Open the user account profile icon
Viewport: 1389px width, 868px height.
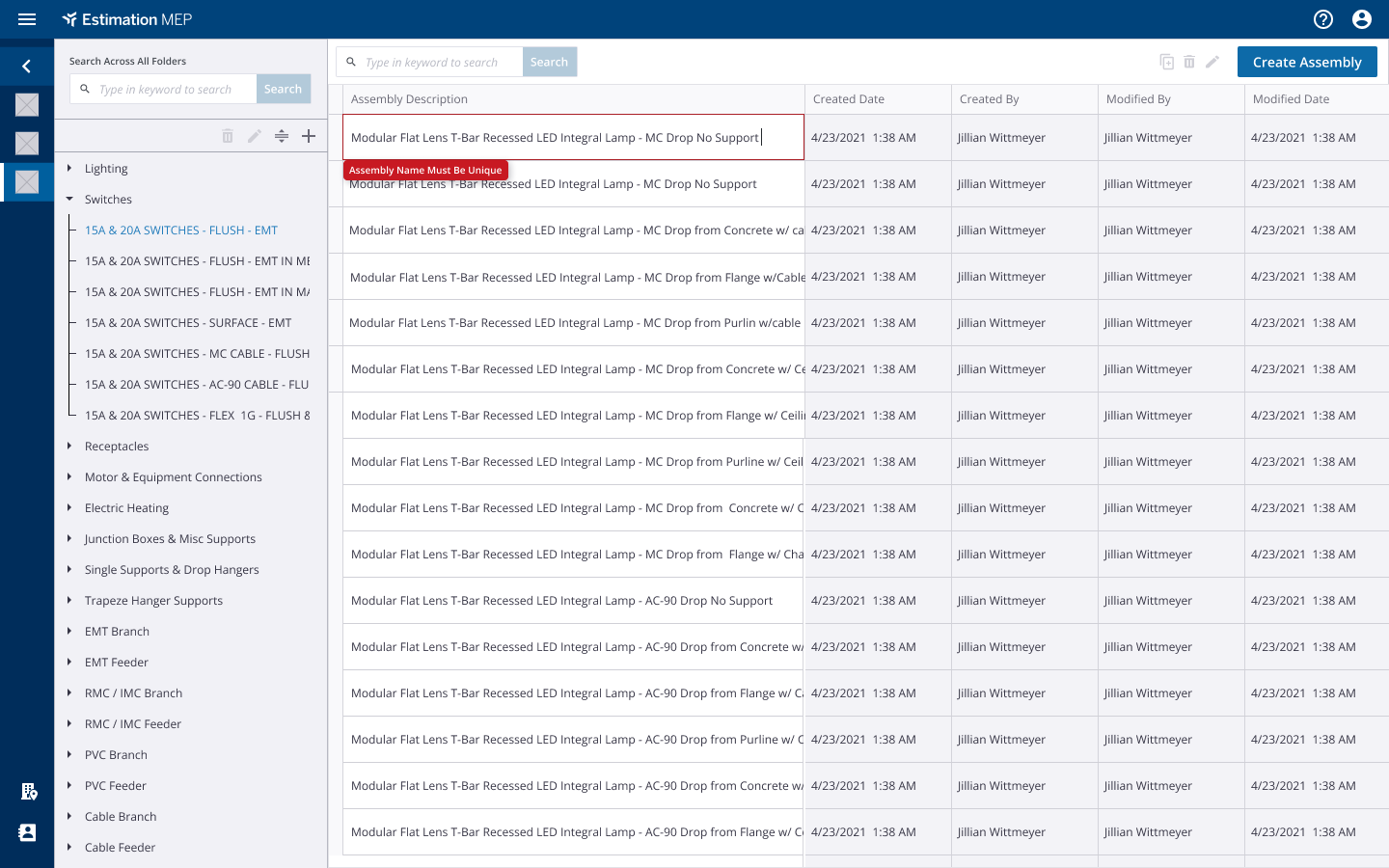pos(1362,19)
